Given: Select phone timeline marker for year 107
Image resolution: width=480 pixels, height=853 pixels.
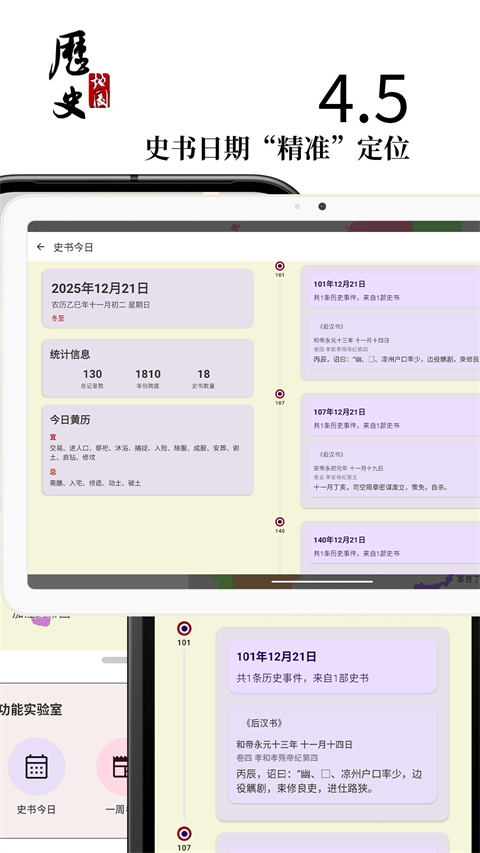Looking at the screenshot, I should [x=184, y=833].
